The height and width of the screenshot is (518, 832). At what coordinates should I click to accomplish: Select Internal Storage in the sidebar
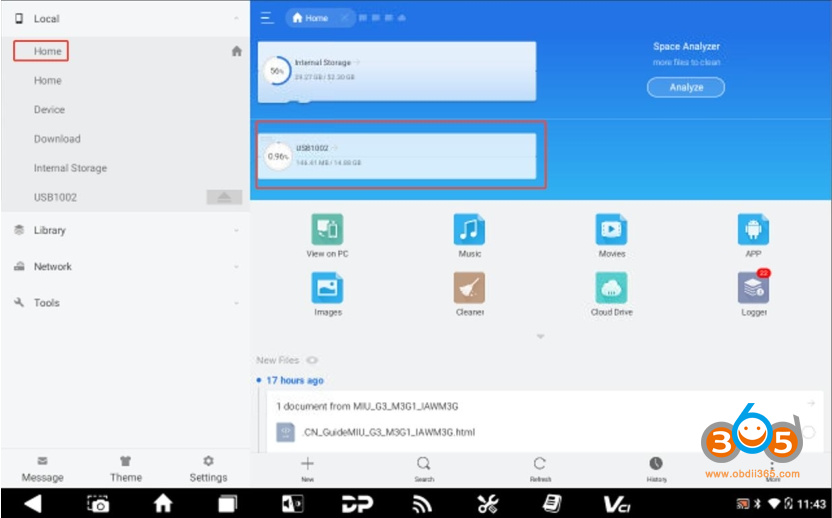(70, 168)
